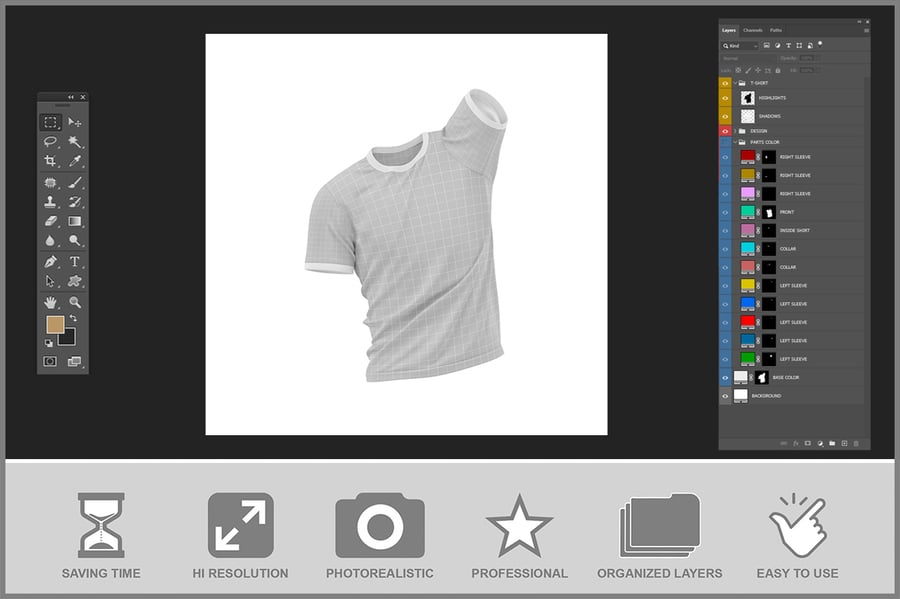The image size is (900, 599).
Task: Select the Rectangular Marquee tool
Action: (x=49, y=122)
